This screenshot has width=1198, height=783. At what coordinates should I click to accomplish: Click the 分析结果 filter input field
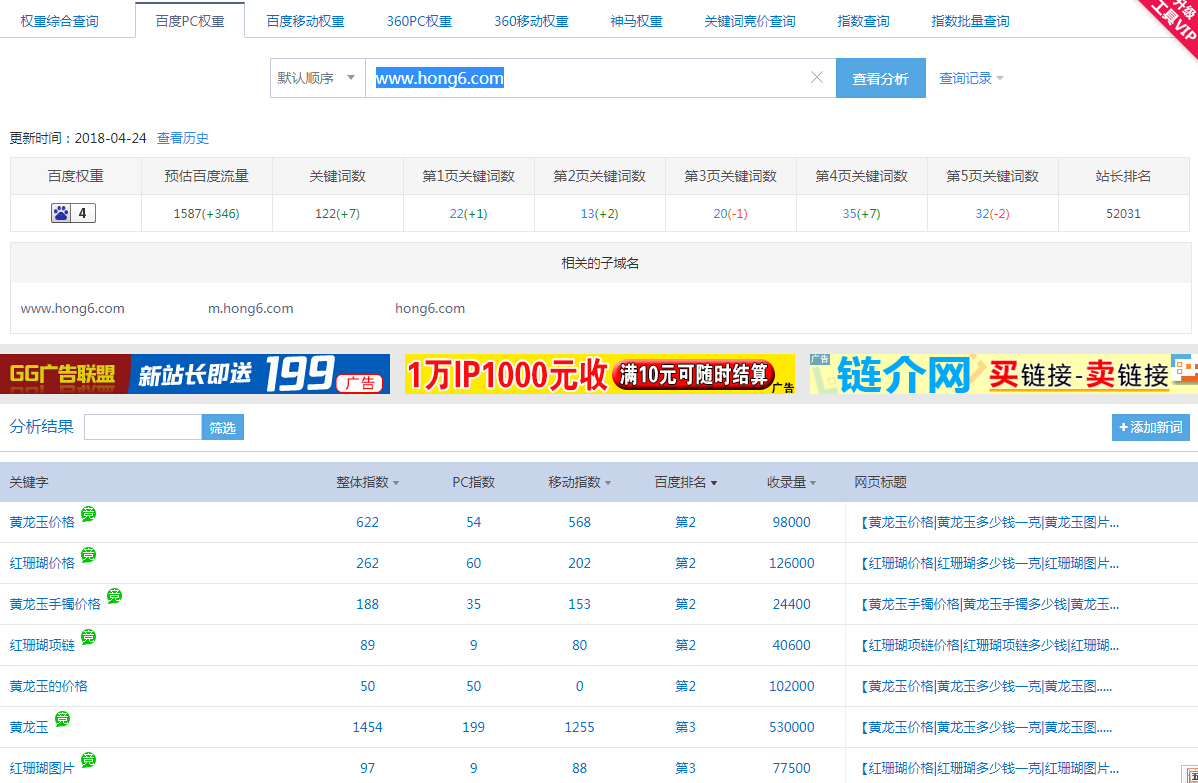coord(143,428)
